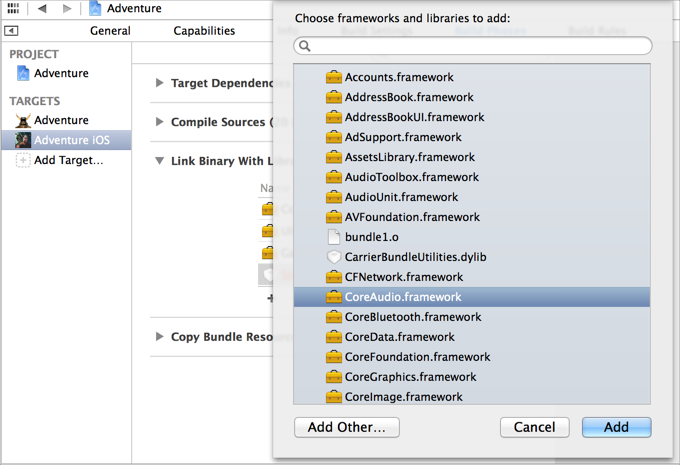Select CoreData.framework by its name
The width and height of the screenshot is (680, 465).
coord(399,337)
